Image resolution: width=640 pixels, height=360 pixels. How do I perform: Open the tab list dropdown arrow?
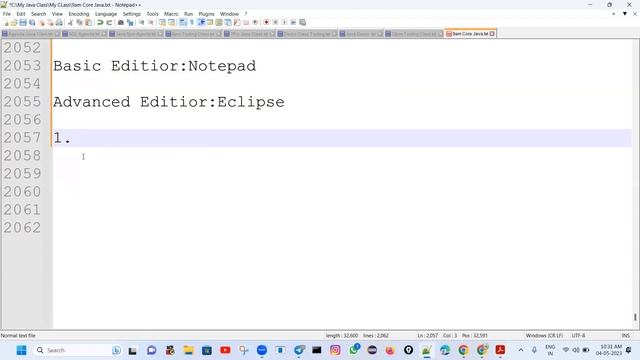624,13
